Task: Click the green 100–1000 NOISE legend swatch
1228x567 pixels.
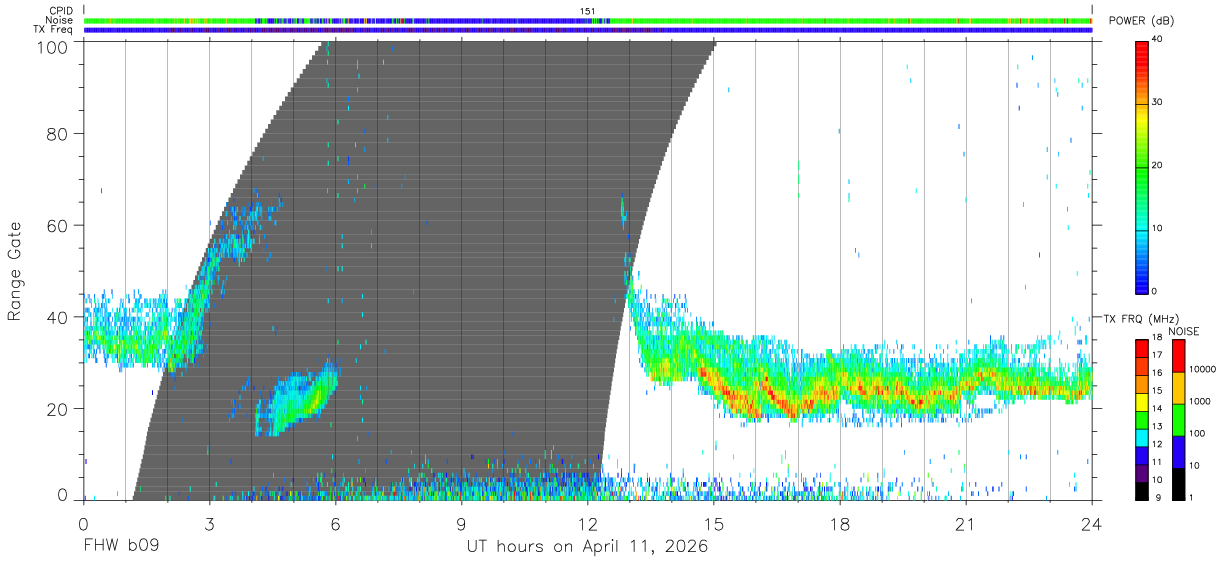Action: (1178, 420)
